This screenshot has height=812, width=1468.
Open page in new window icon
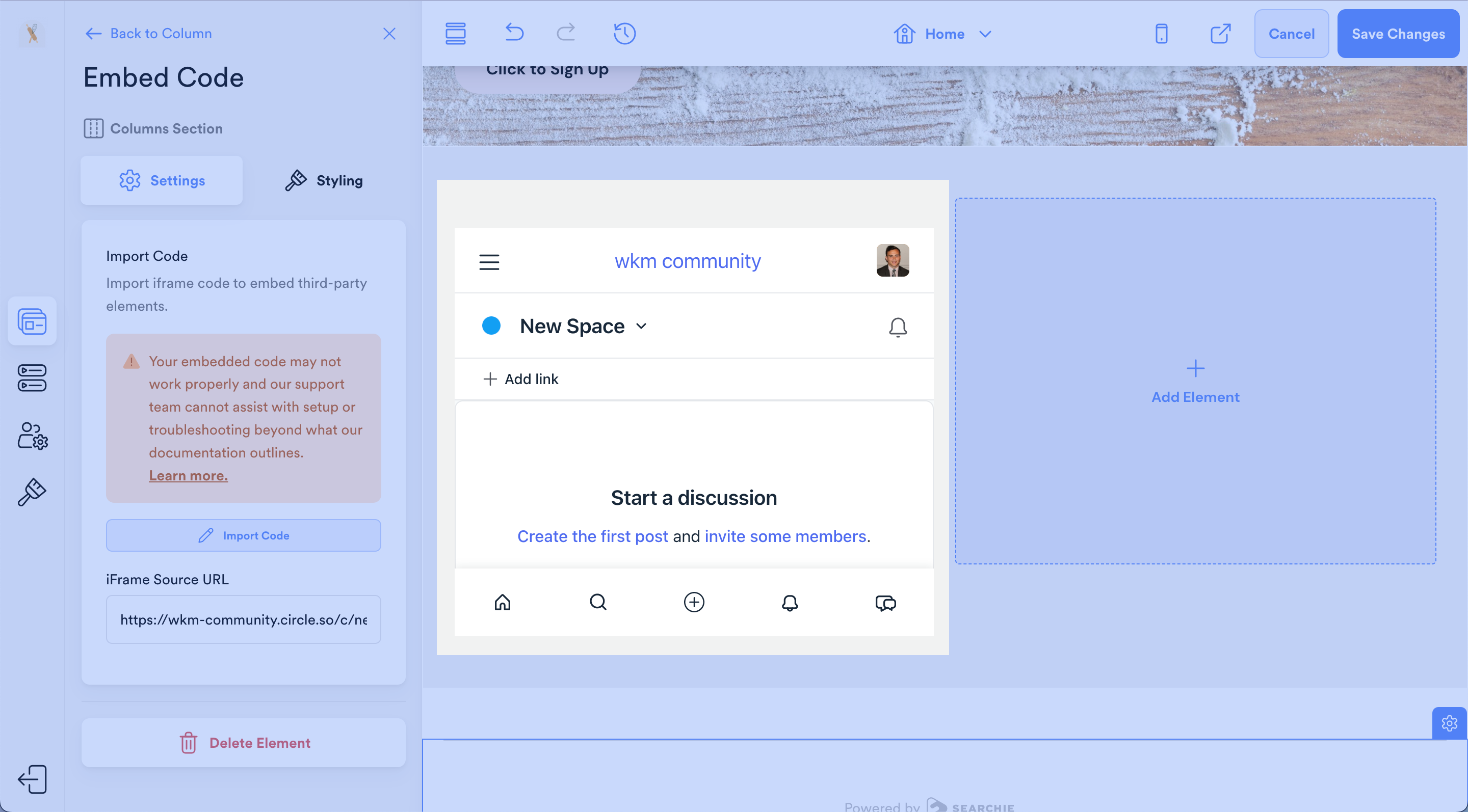click(1220, 34)
